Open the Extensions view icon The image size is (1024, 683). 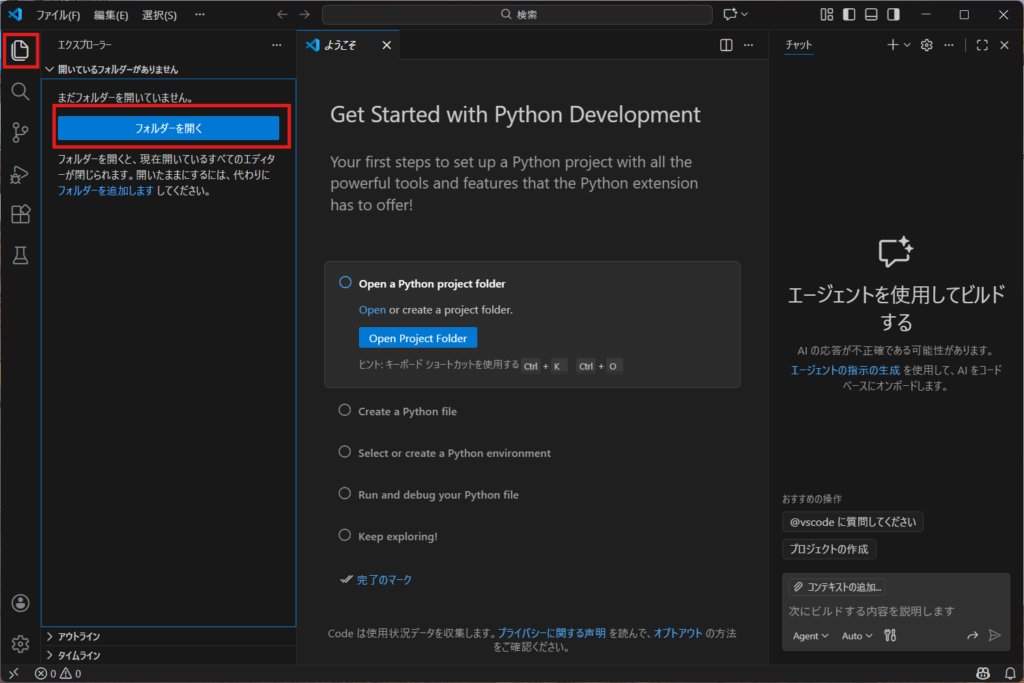[x=20, y=215]
